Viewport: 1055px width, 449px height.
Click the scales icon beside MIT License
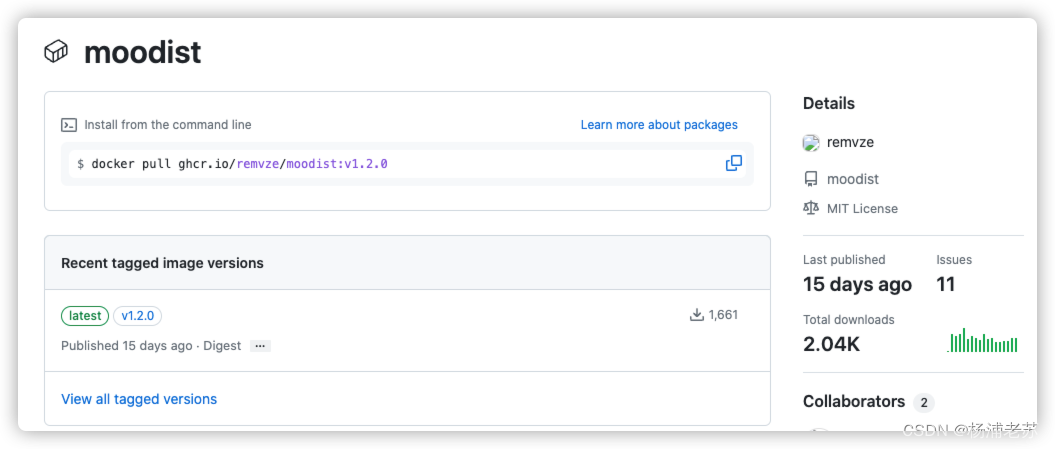811,208
